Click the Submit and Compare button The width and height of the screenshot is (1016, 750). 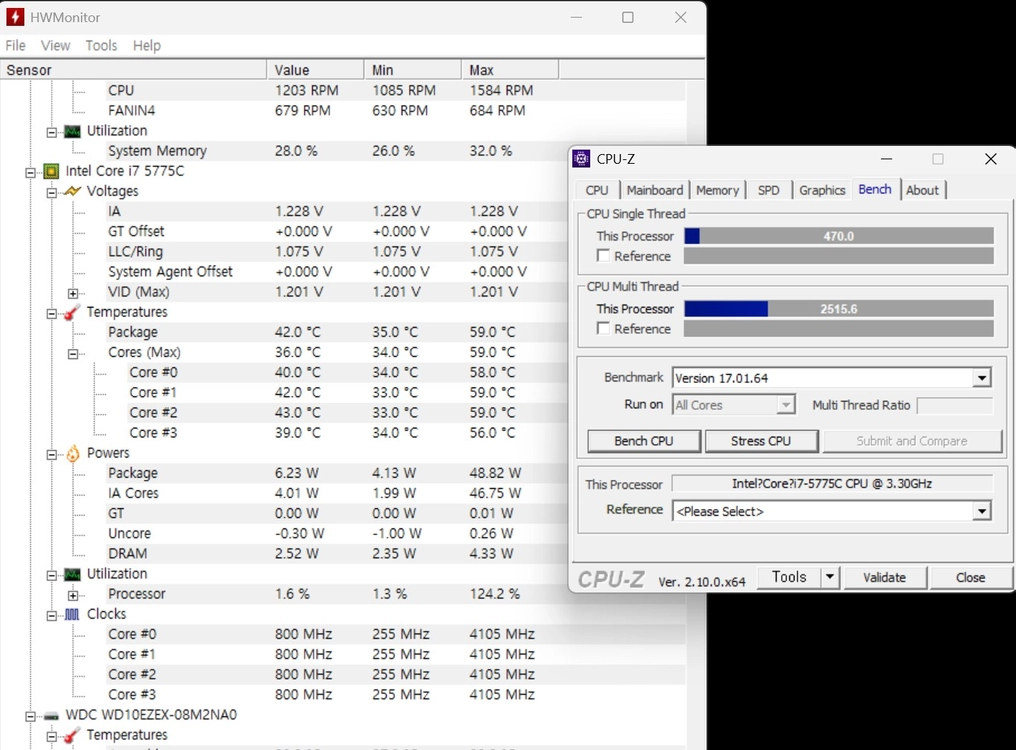(x=912, y=441)
